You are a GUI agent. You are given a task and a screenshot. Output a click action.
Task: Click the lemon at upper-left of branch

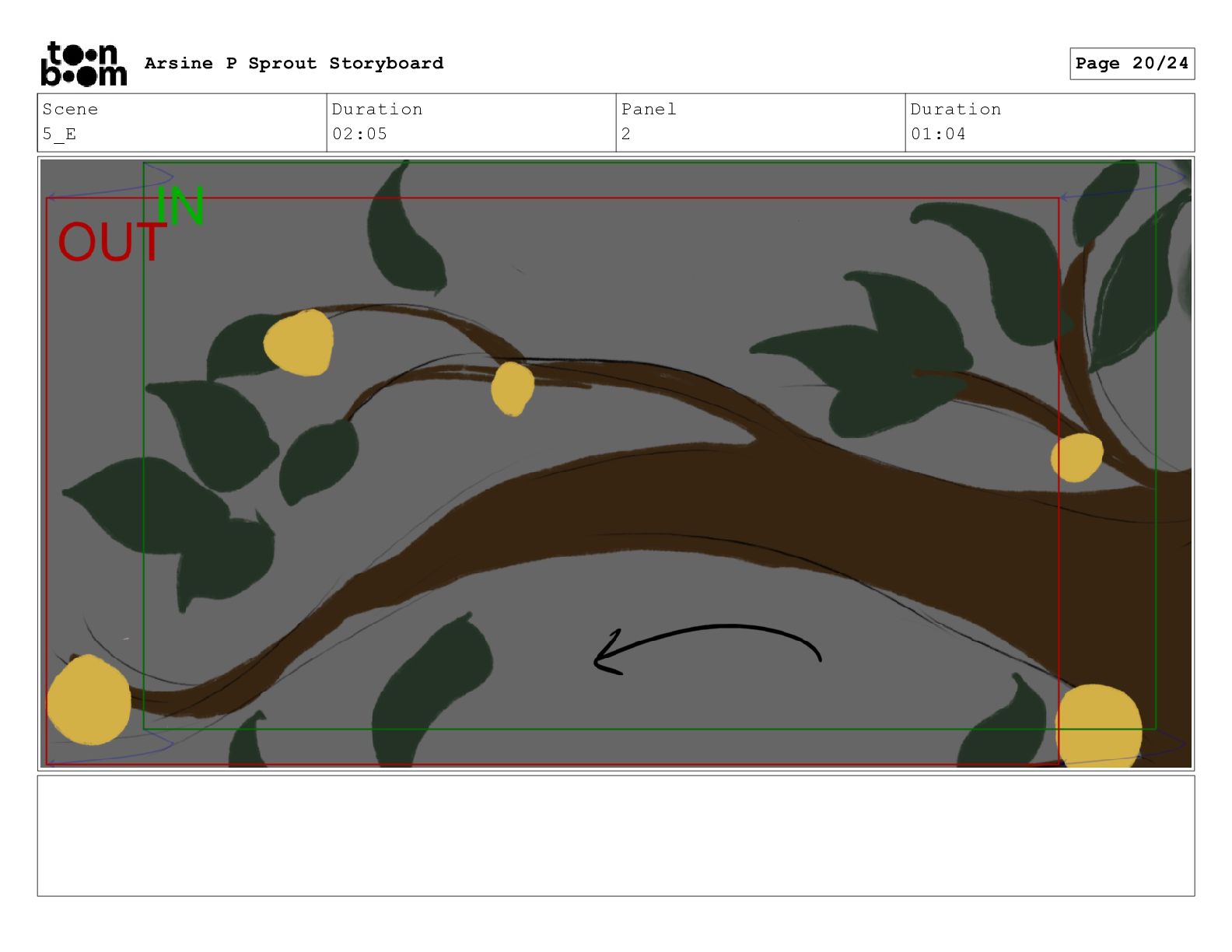point(299,343)
